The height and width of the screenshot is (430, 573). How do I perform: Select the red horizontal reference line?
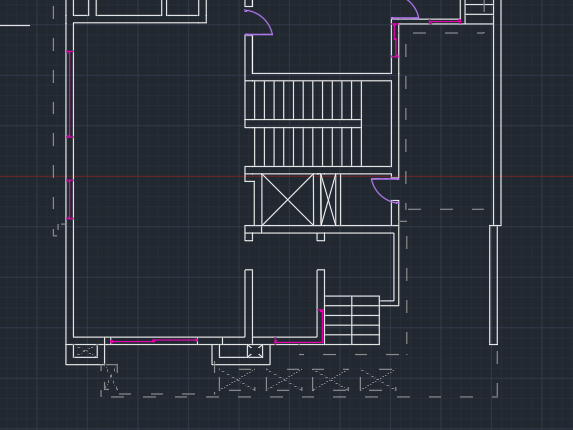coord(286,176)
